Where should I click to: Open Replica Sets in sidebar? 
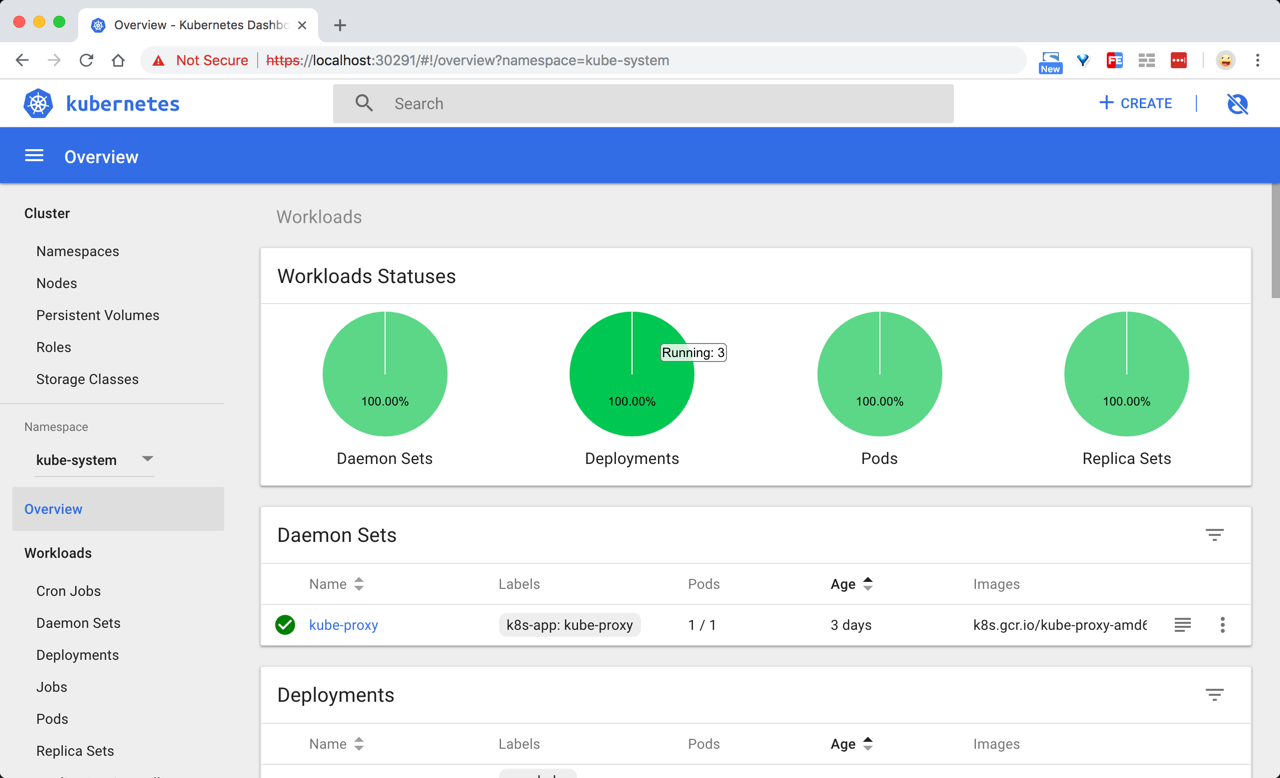75,751
